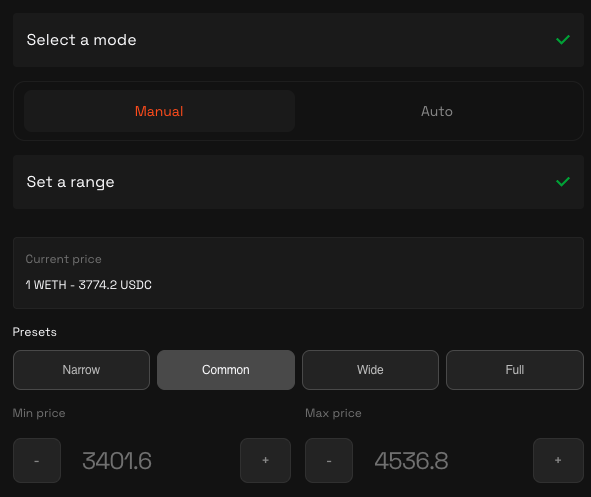Choose the Wide preset range
Viewport: 591px width, 497px height.
coord(370,370)
